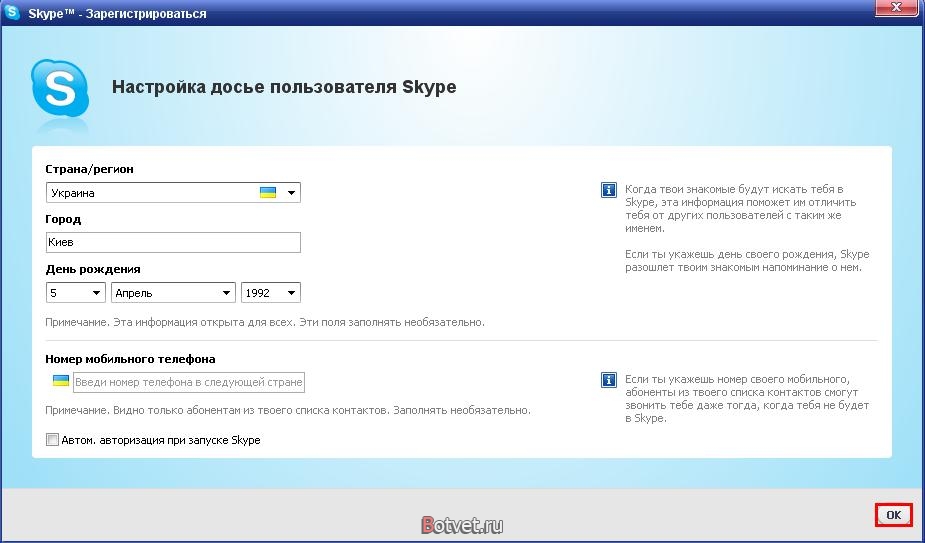Close the Skype registration window
Screen dimensions: 925x543
[896, 8]
